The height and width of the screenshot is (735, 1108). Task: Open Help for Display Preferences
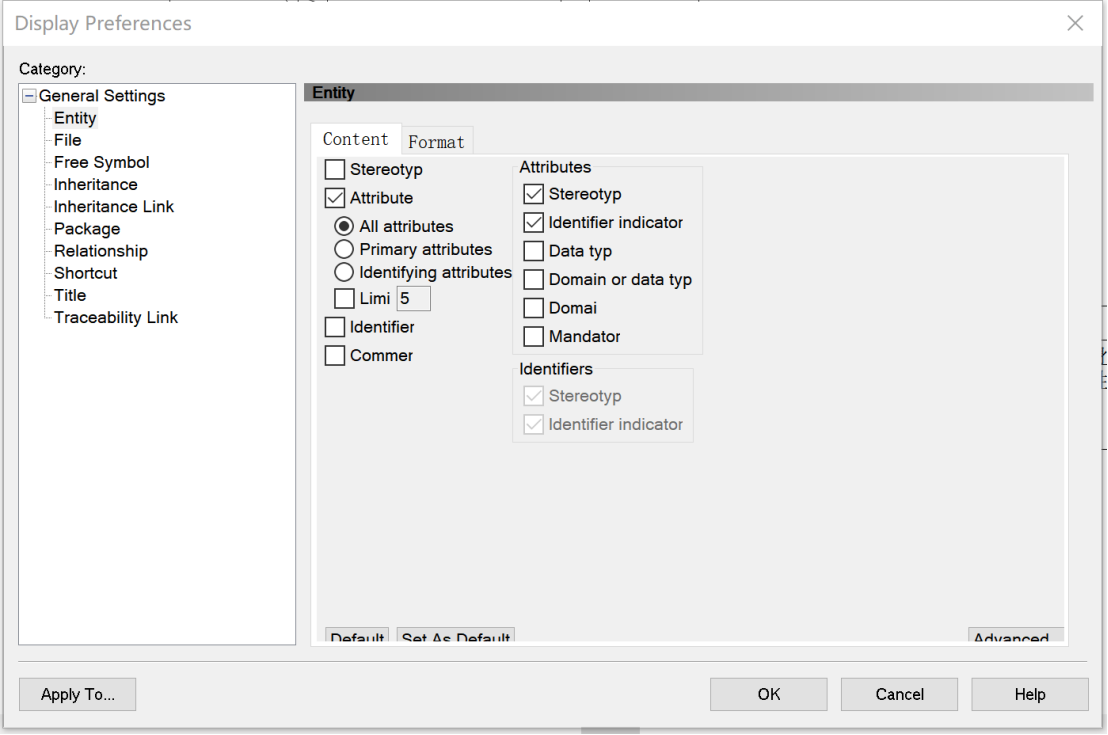(1029, 694)
